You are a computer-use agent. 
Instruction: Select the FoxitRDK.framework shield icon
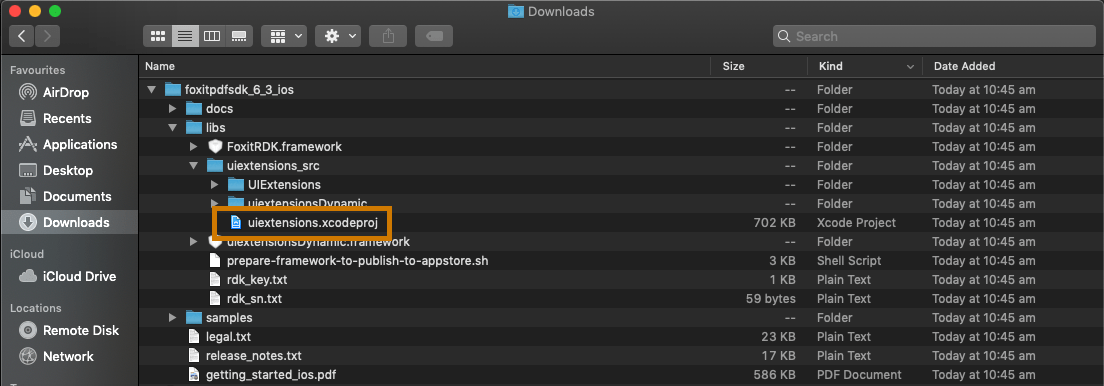point(215,147)
